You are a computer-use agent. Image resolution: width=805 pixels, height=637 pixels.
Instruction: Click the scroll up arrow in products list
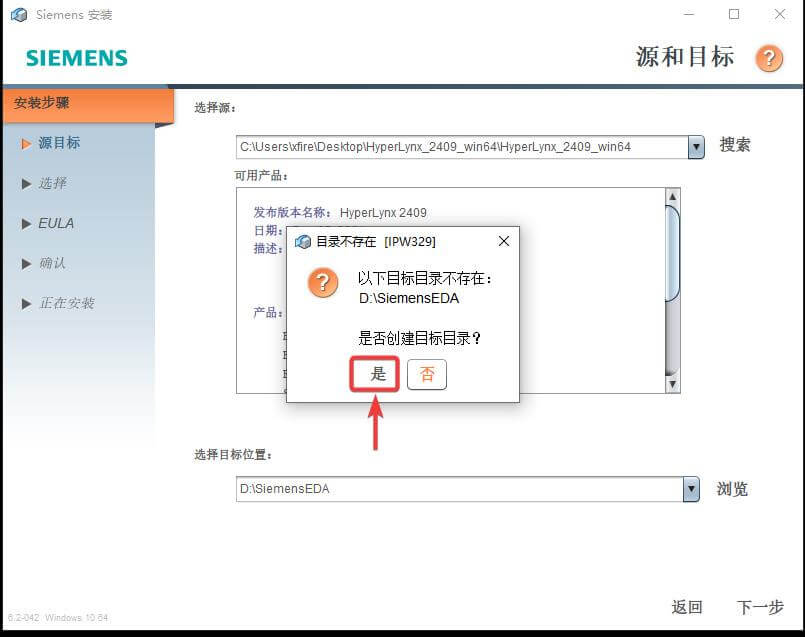coord(673,197)
